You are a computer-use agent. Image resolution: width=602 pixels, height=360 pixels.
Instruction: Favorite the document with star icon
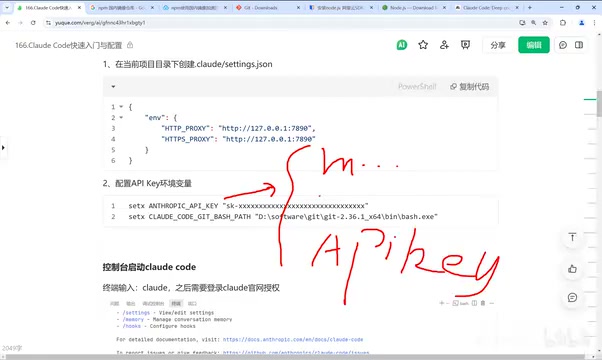point(423,45)
